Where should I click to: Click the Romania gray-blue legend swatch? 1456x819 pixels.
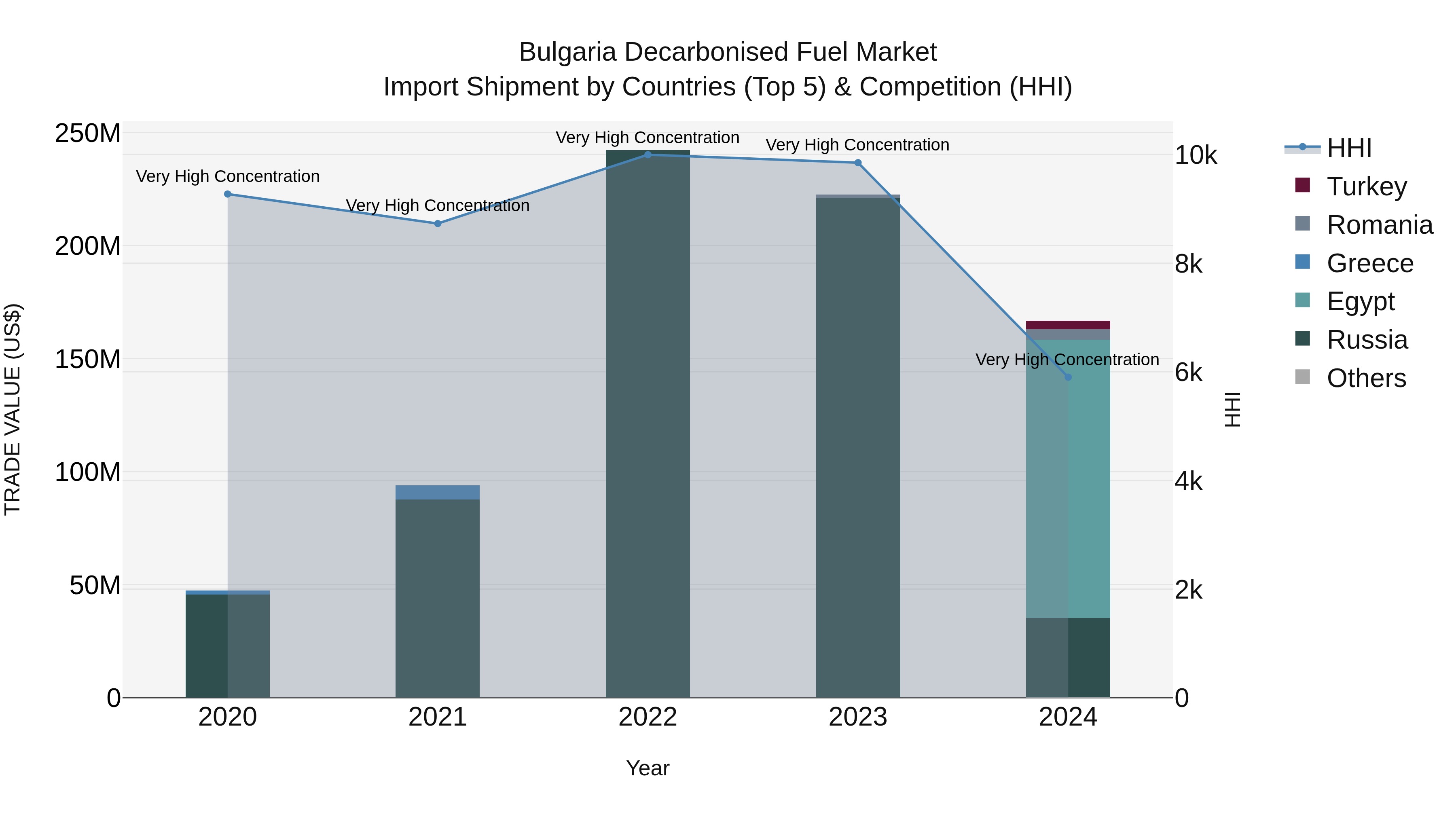(x=1302, y=223)
